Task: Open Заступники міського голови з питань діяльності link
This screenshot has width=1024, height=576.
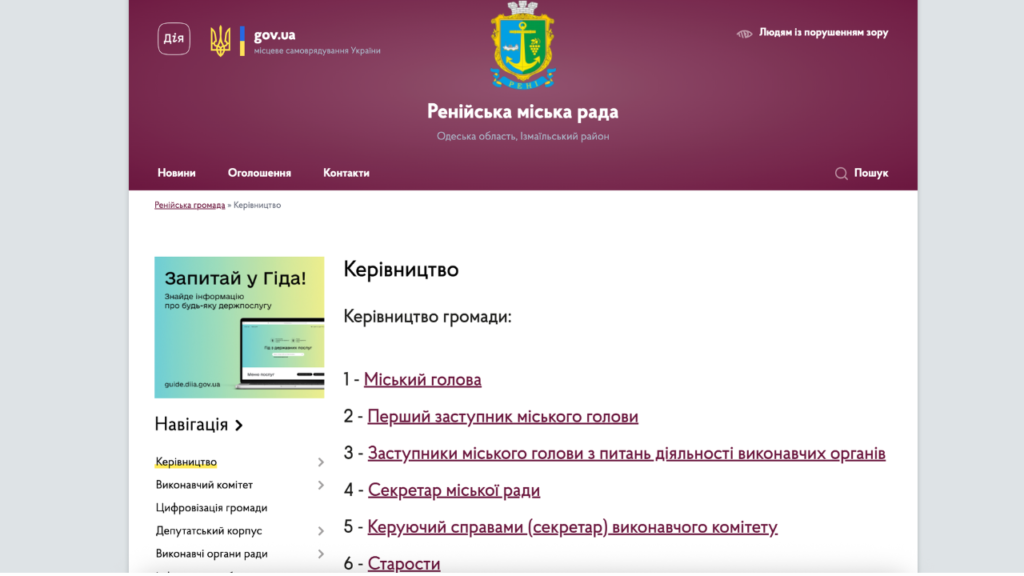Action: click(x=626, y=453)
